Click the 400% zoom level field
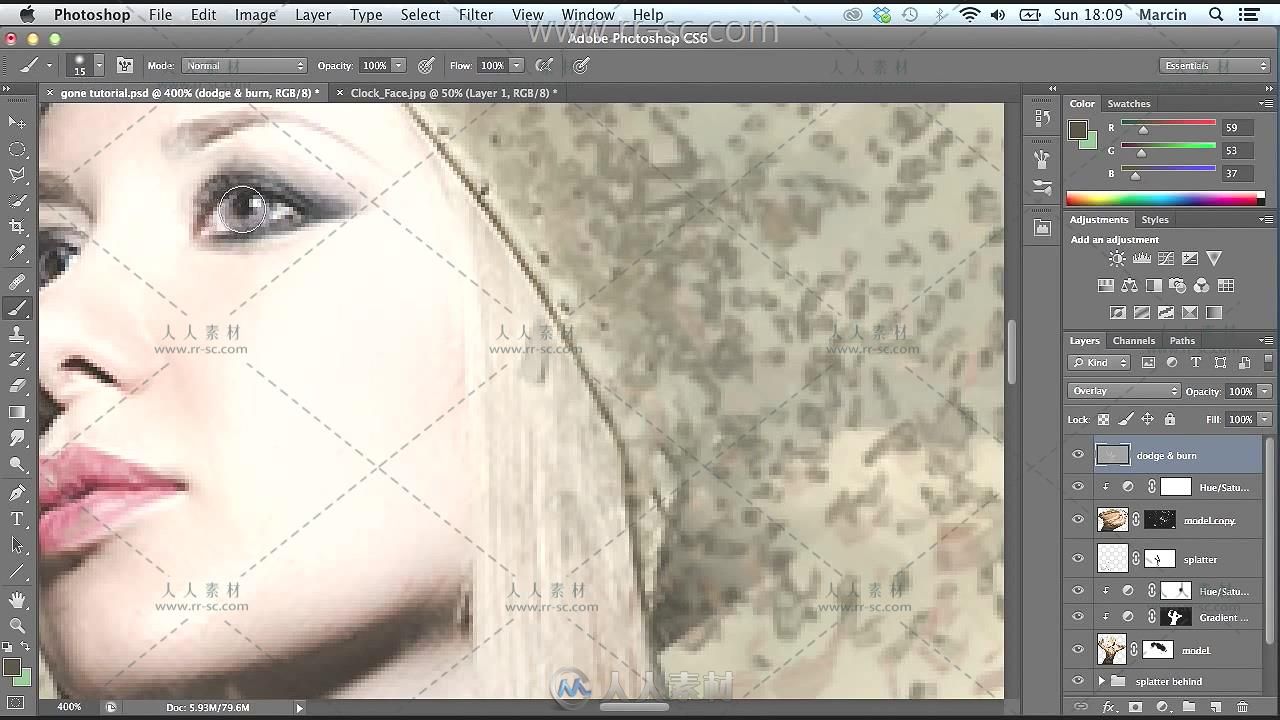Screen dimensions: 1280x720 pos(69,707)
